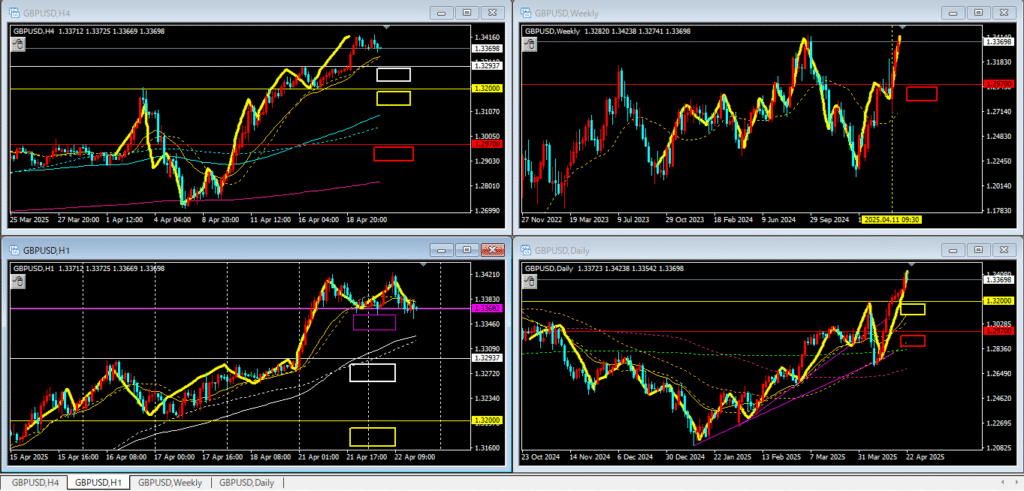
Task: Click the chart shift triangle in H1 chart
Action: (x=424, y=264)
